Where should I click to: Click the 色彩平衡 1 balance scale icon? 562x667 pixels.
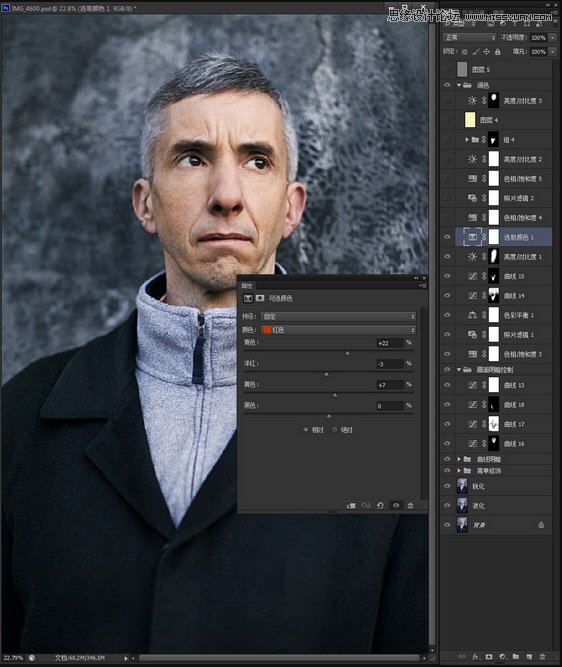click(x=472, y=315)
